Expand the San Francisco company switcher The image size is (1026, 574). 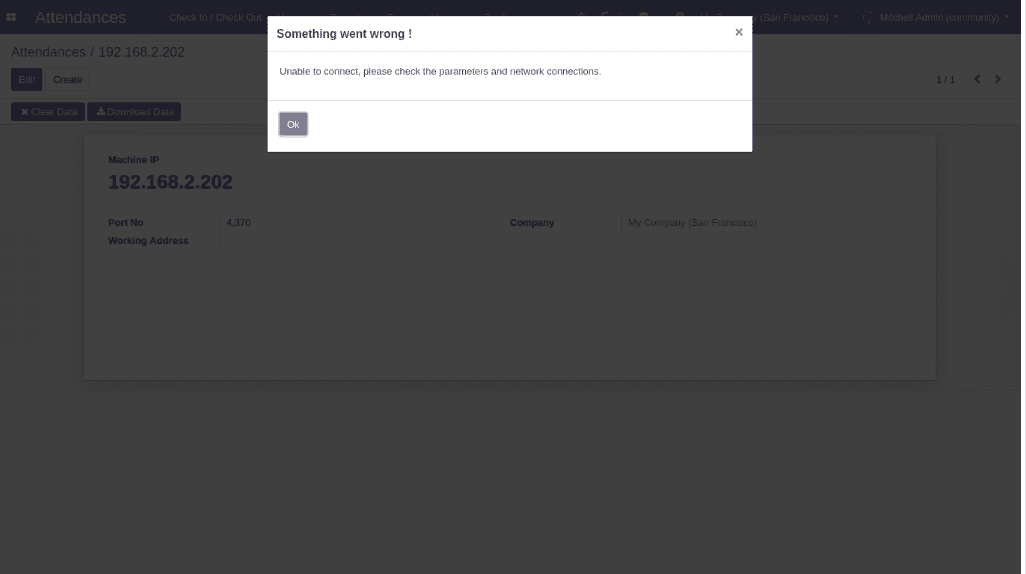pos(793,17)
